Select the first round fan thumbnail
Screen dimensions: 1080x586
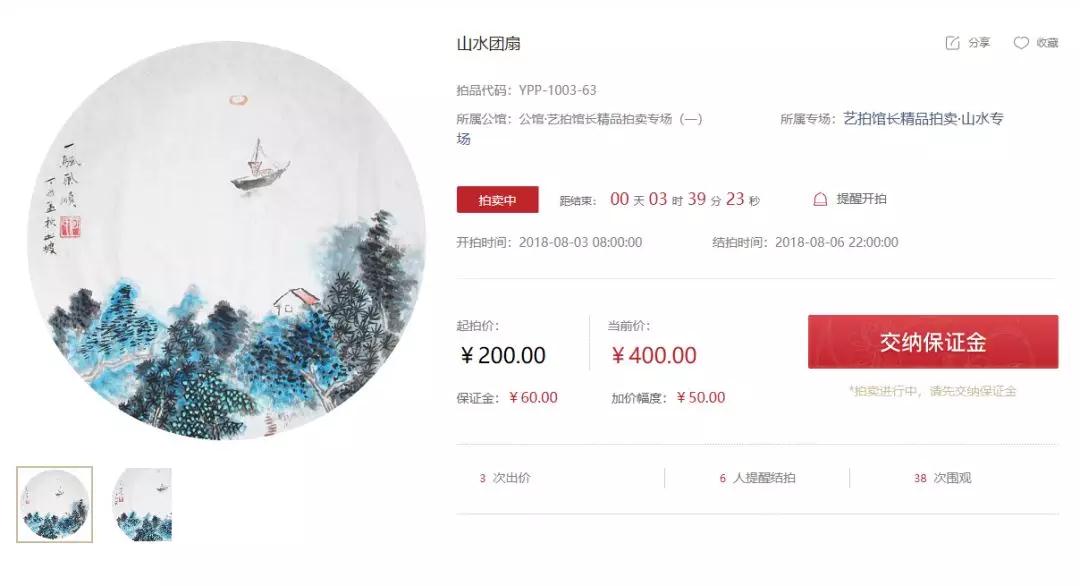point(54,504)
